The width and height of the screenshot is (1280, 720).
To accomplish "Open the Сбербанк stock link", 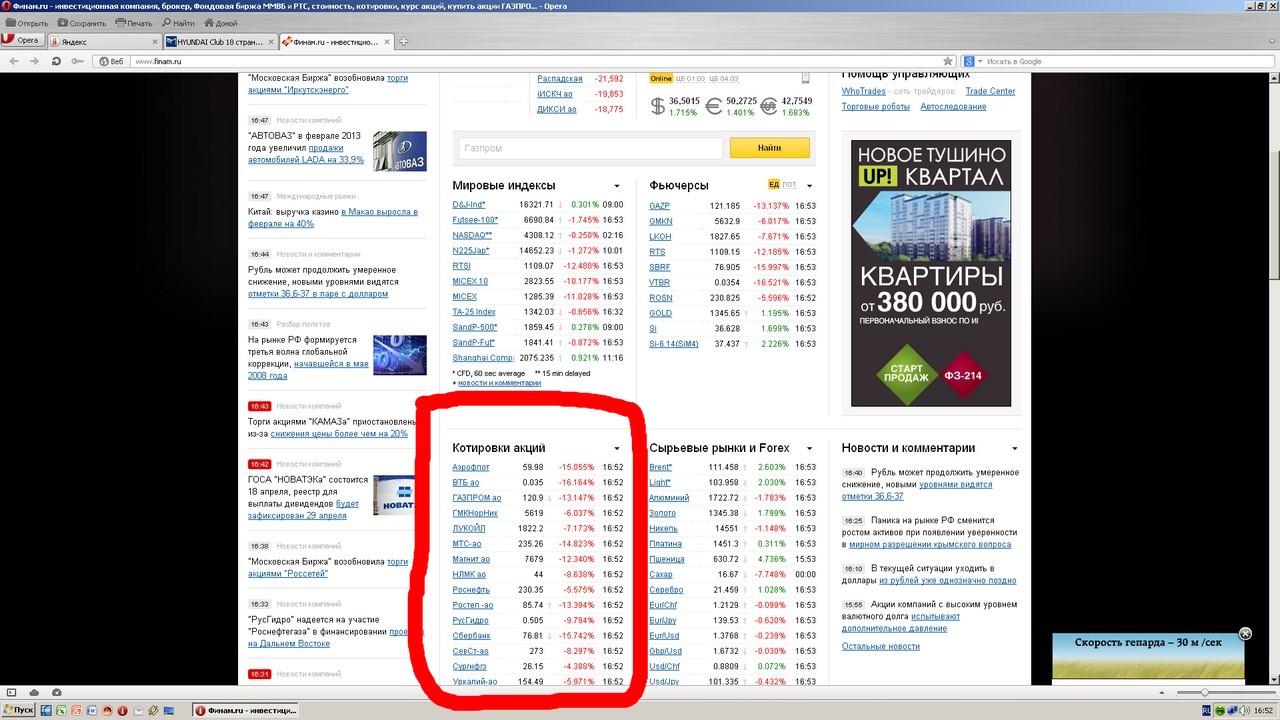I will (x=472, y=636).
